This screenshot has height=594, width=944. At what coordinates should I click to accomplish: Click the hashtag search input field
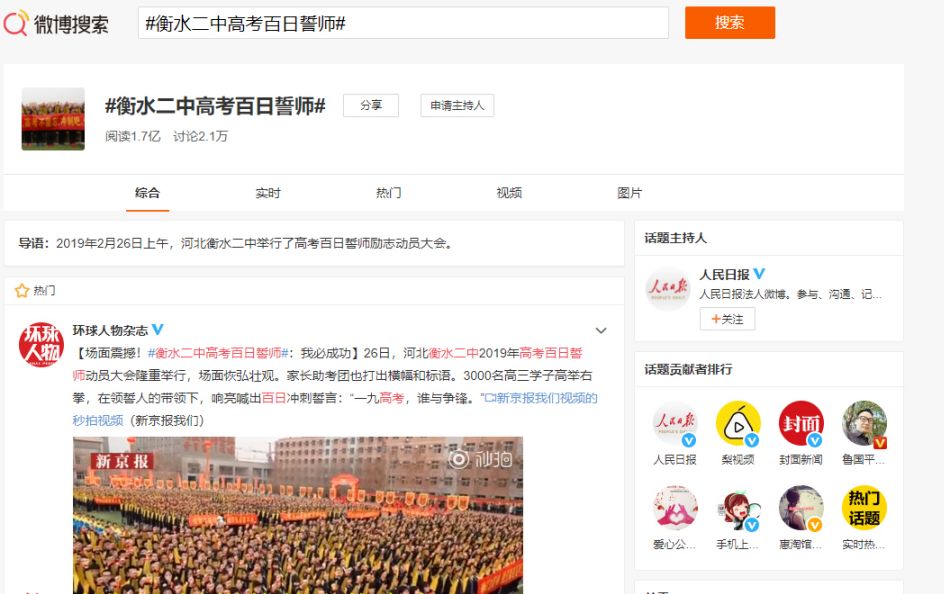400,23
